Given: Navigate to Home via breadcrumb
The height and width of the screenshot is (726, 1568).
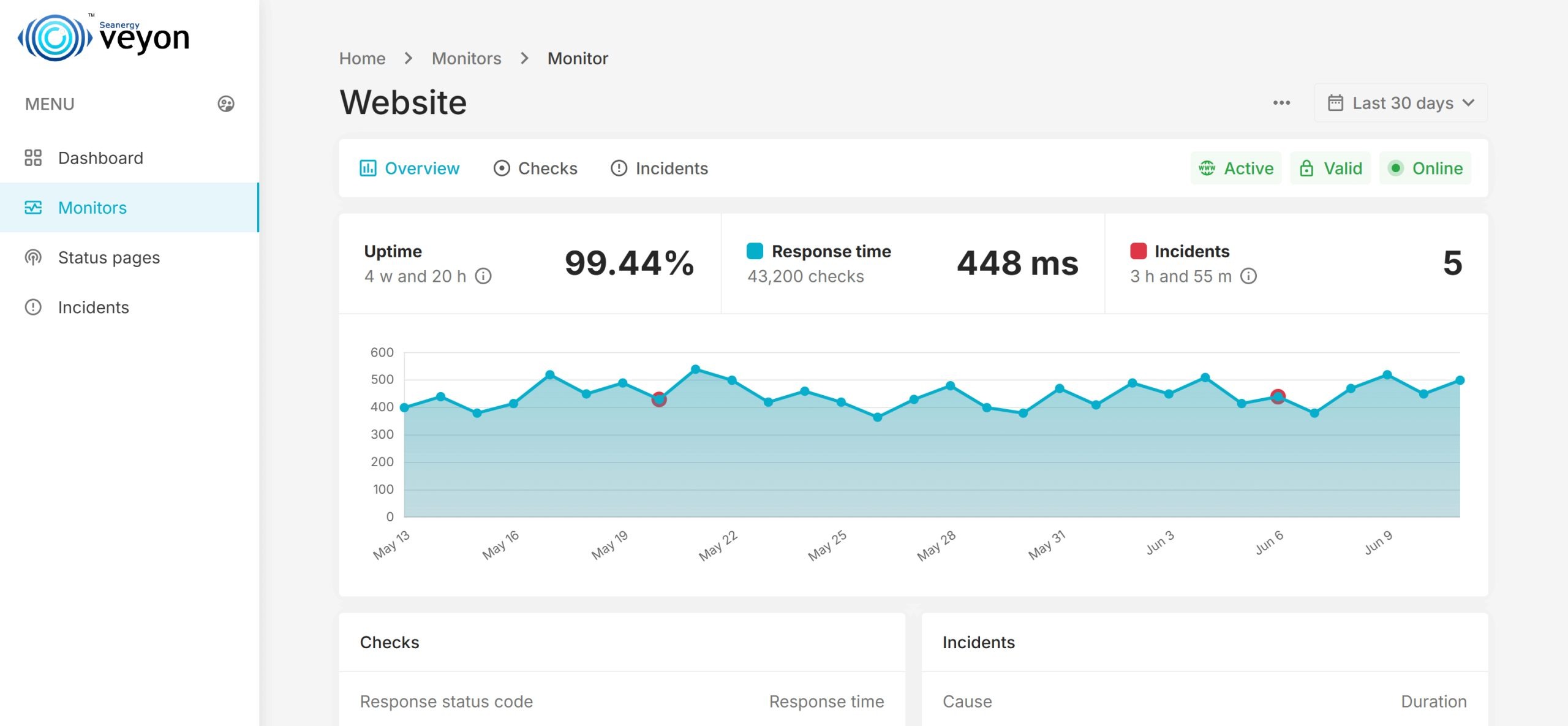Looking at the screenshot, I should point(363,58).
